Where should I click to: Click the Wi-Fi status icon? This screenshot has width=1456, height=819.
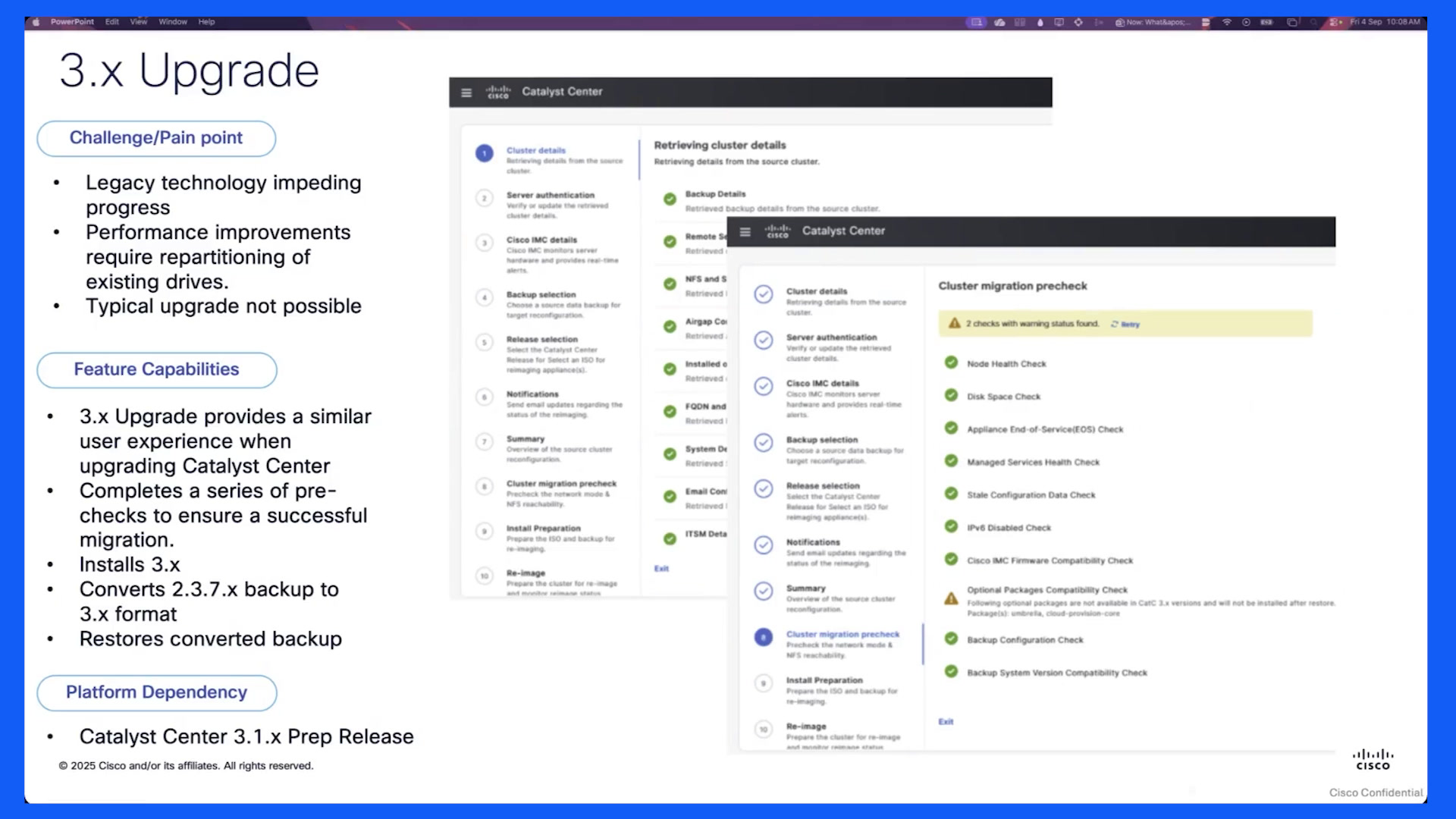(x=1227, y=22)
